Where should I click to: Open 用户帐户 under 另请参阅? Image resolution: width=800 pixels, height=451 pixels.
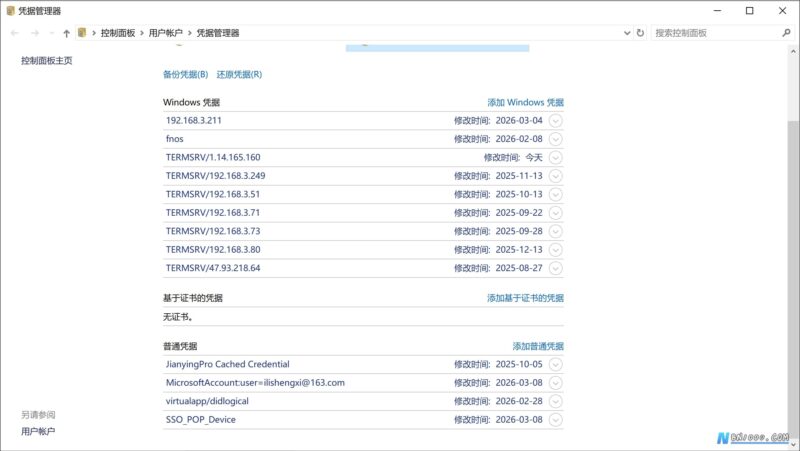[38, 432]
